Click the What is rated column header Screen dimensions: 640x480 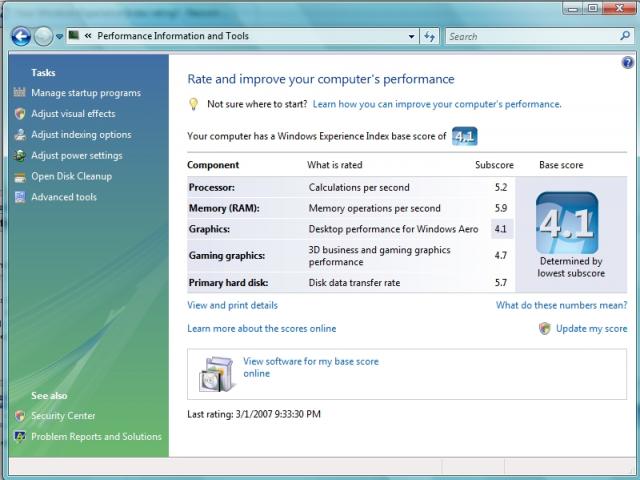[335, 165]
